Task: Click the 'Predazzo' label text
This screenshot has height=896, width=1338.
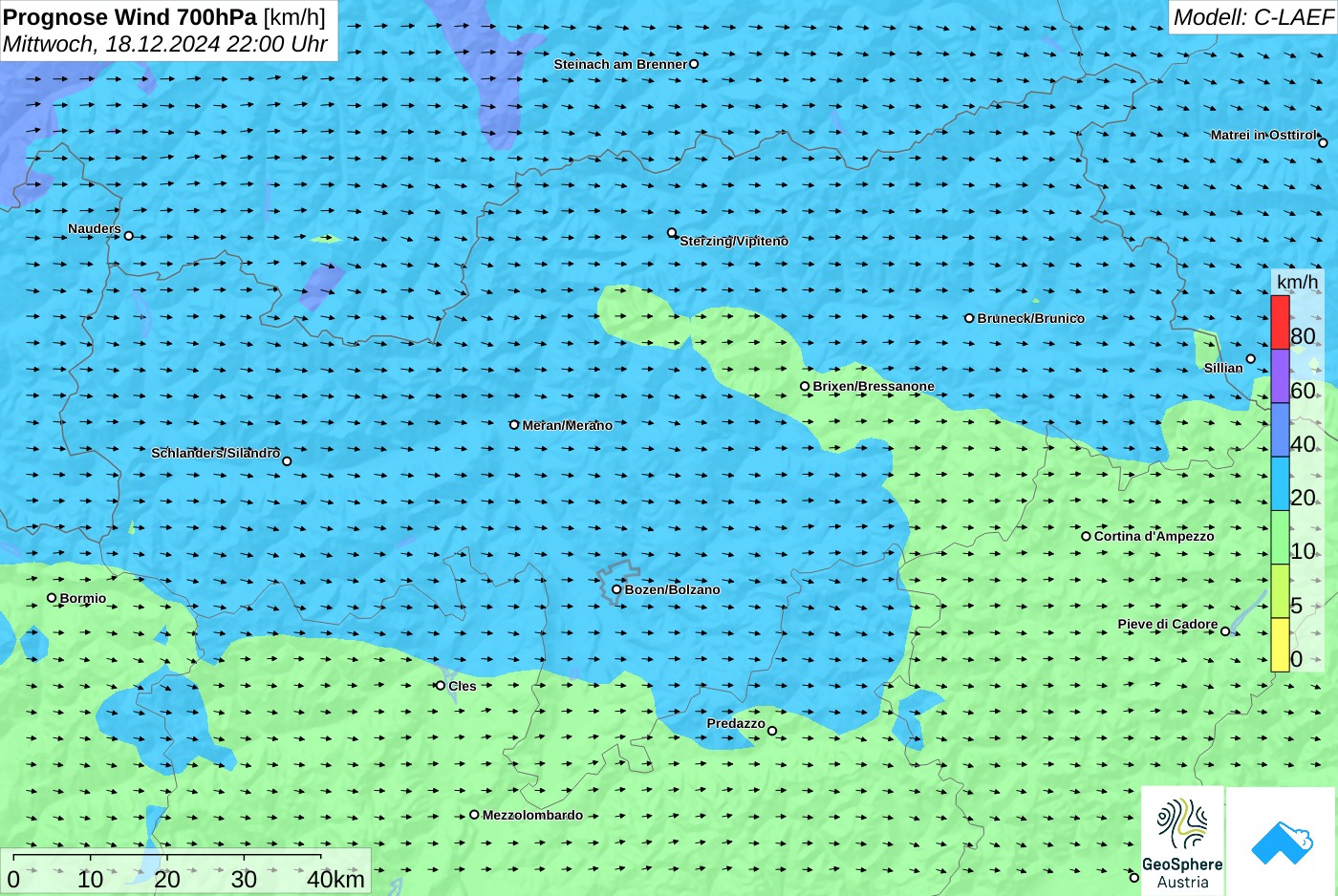Action: 736,723
